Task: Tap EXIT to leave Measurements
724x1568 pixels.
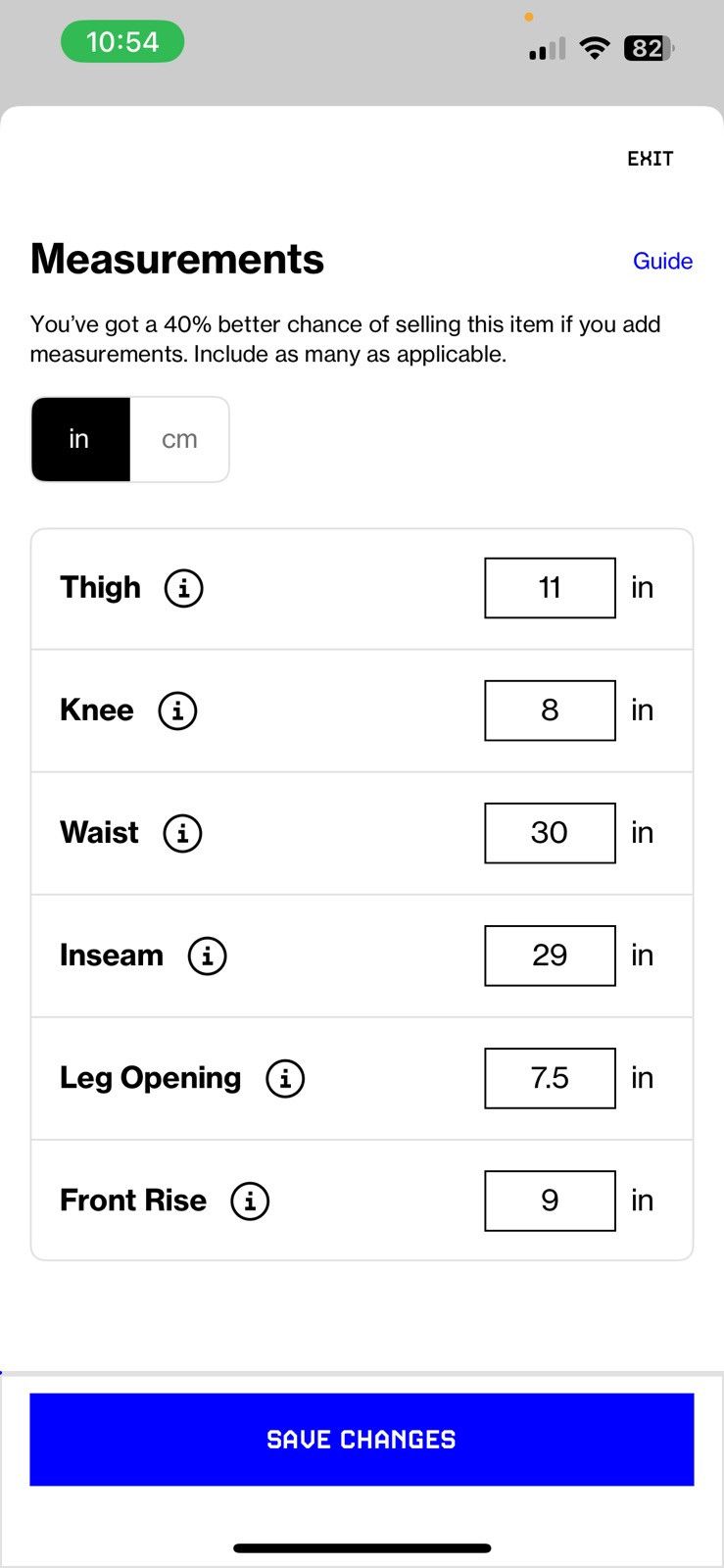Action: point(651,159)
